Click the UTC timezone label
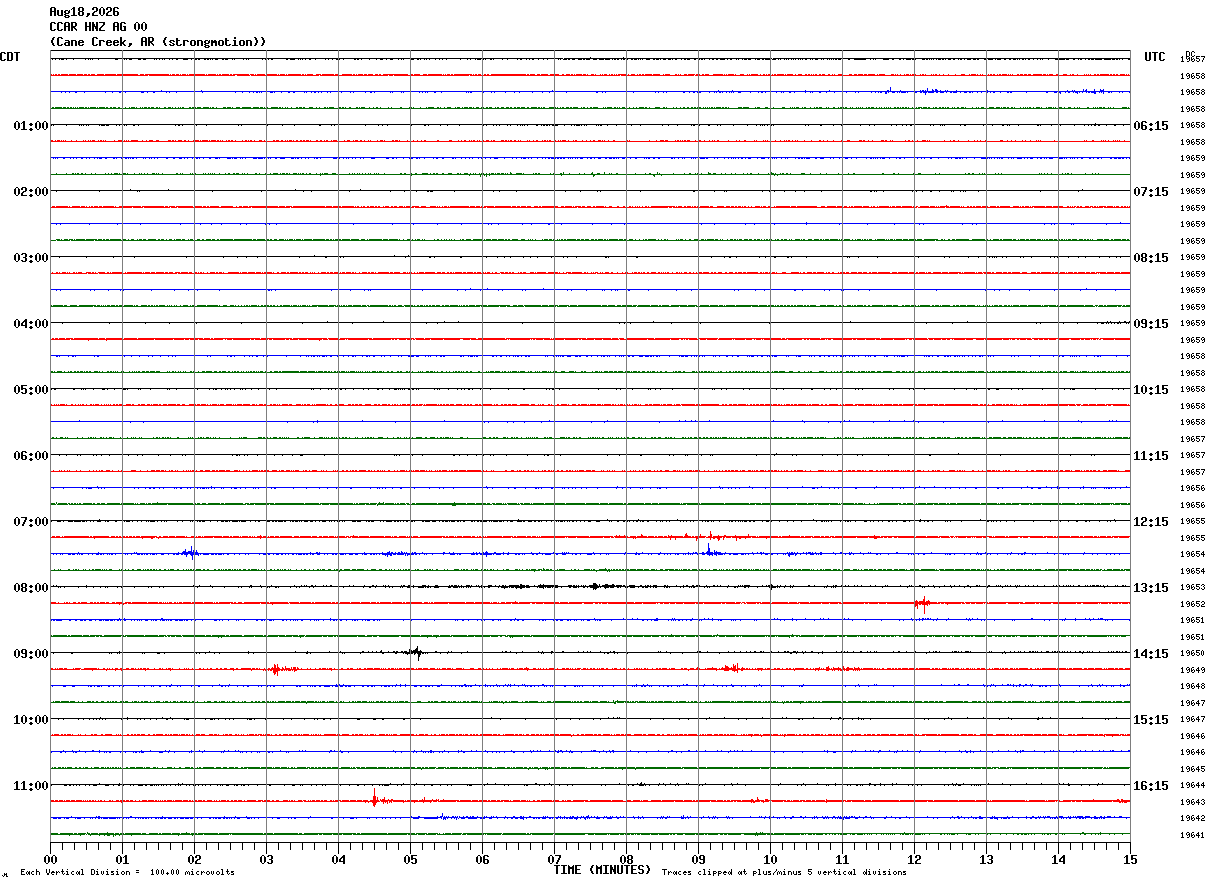 point(1155,57)
